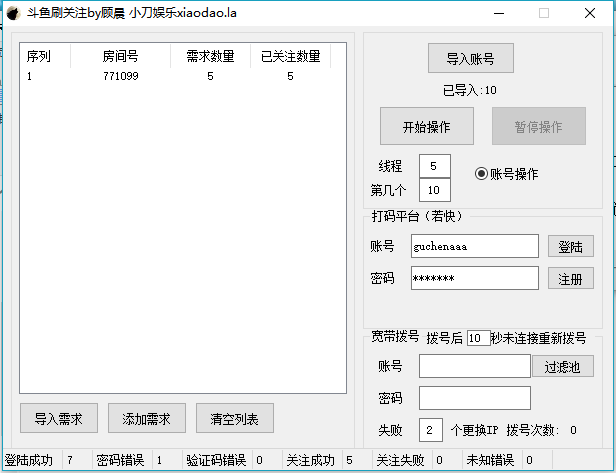This screenshot has width=616, height=473.
Task: Click the app icon in title bar
Action: point(13,13)
